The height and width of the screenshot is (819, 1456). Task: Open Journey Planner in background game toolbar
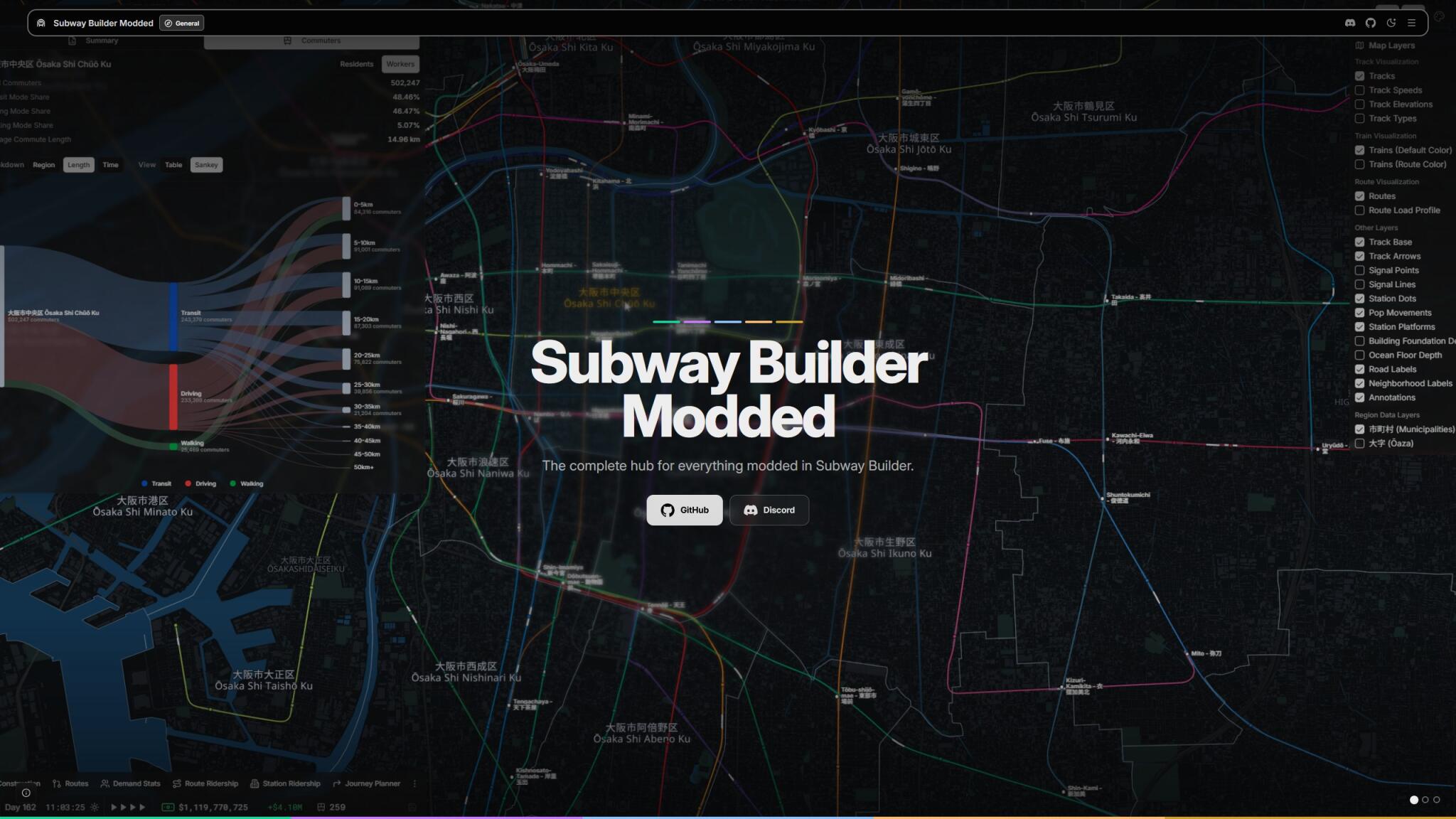coord(366,783)
